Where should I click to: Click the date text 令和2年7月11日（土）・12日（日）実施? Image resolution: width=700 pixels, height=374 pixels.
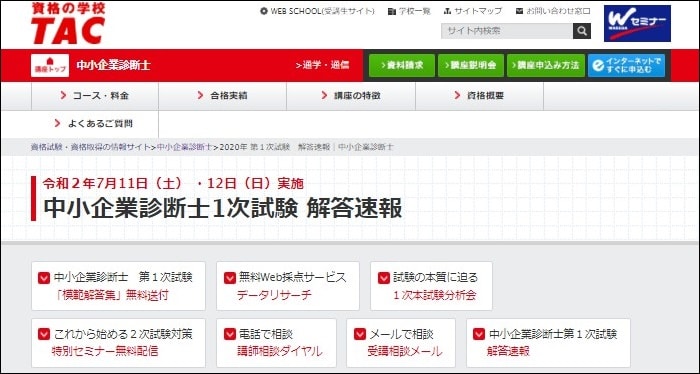click(x=173, y=183)
